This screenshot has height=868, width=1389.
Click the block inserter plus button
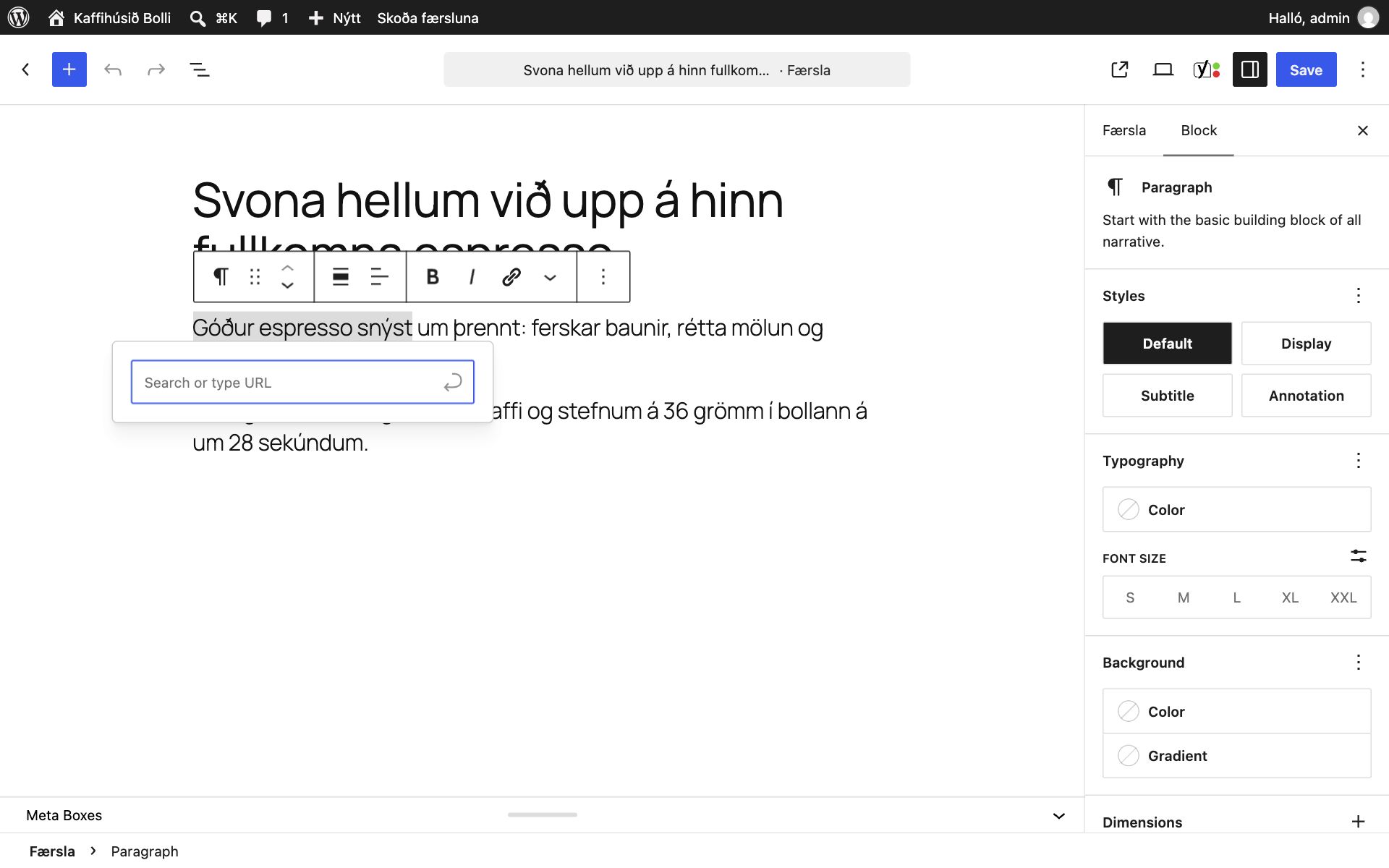tap(69, 69)
